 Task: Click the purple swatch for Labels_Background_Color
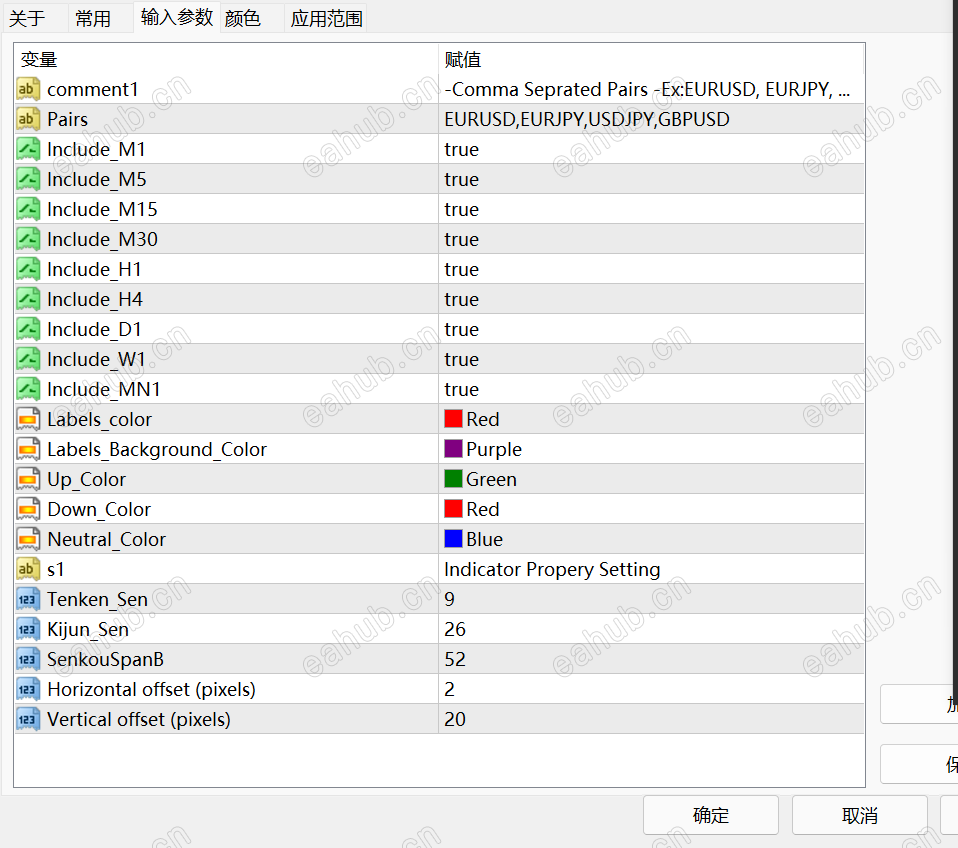(x=452, y=448)
